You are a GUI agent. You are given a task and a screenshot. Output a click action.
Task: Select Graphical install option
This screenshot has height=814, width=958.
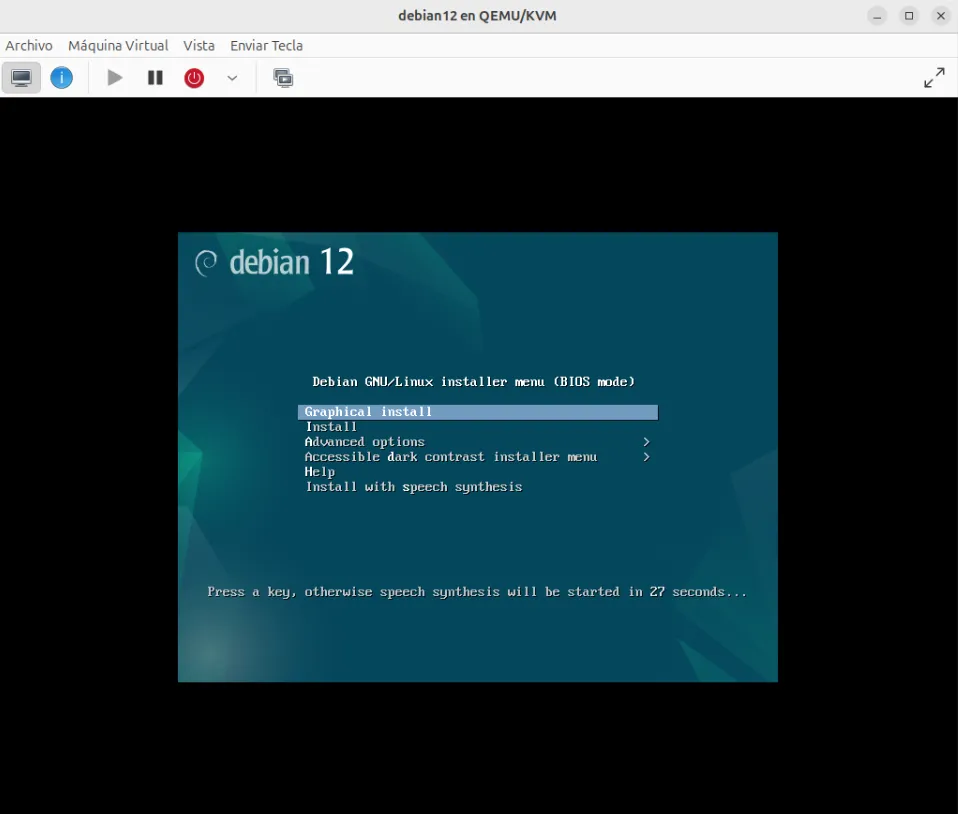coord(368,412)
